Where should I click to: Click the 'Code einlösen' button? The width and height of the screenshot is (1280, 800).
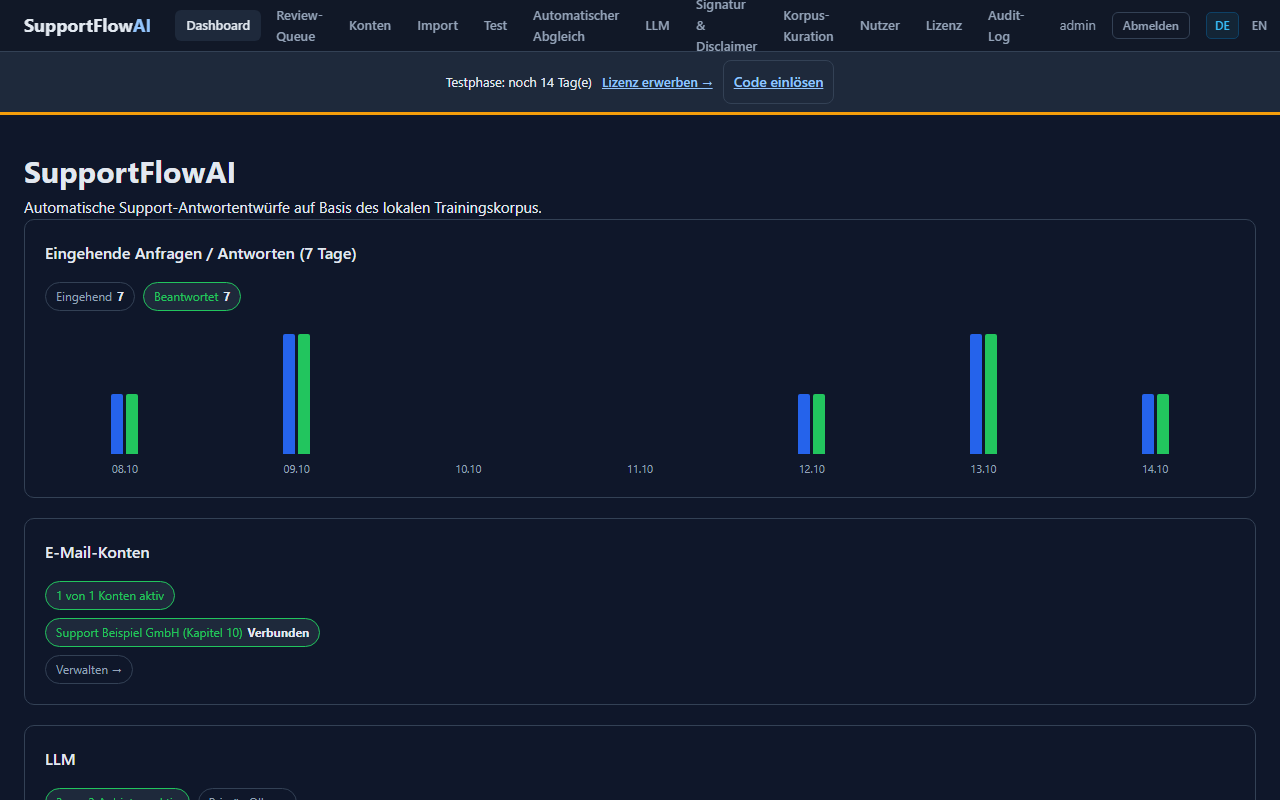779,82
